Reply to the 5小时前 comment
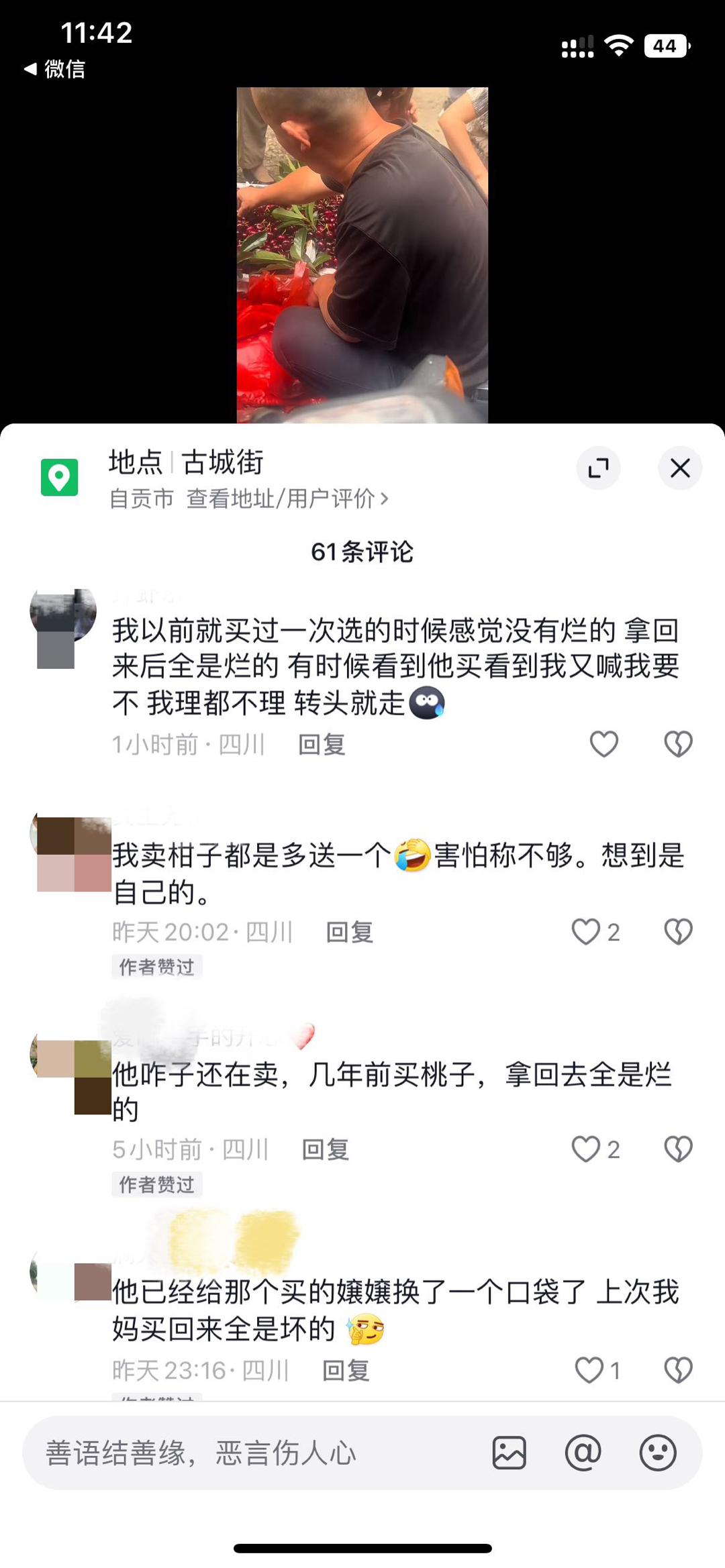 point(325,1149)
